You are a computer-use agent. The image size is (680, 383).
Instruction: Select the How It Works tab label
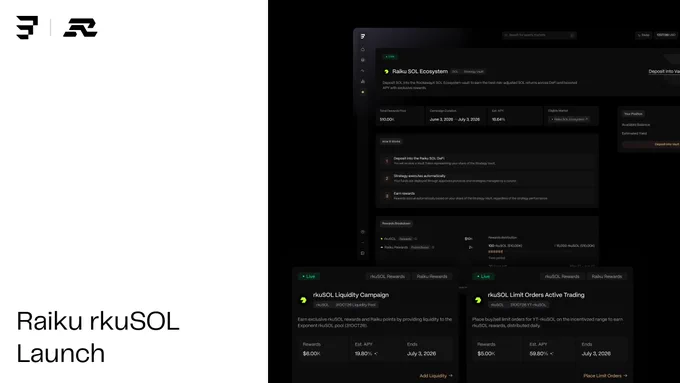391,141
